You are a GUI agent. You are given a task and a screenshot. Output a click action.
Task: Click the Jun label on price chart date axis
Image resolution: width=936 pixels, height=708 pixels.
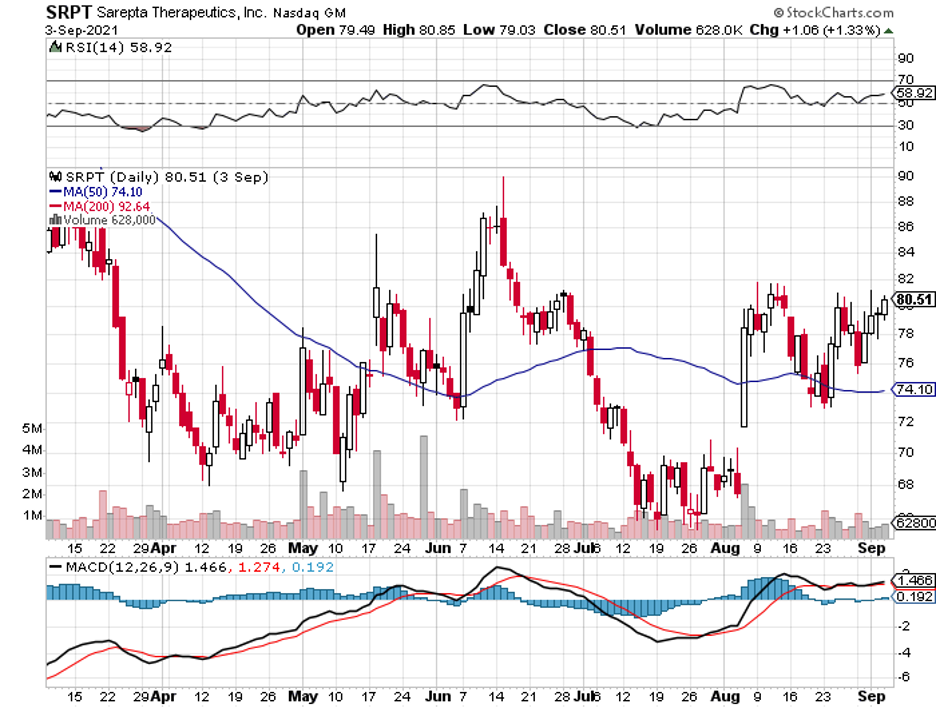coord(438,548)
